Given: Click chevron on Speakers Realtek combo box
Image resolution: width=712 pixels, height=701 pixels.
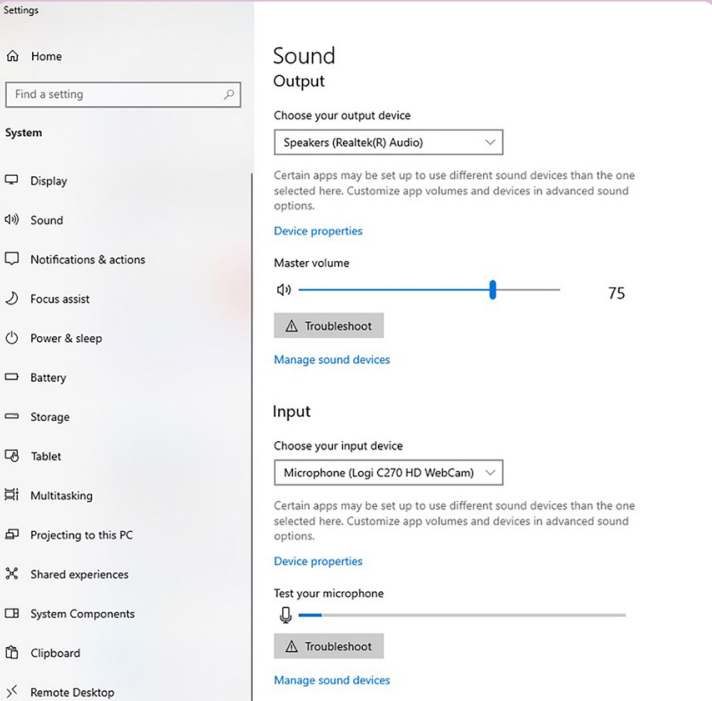Looking at the screenshot, I should [x=490, y=142].
